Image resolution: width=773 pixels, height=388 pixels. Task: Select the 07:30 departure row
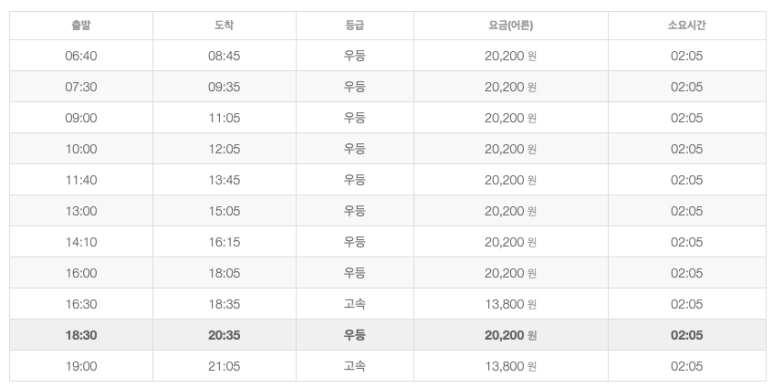pos(387,86)
